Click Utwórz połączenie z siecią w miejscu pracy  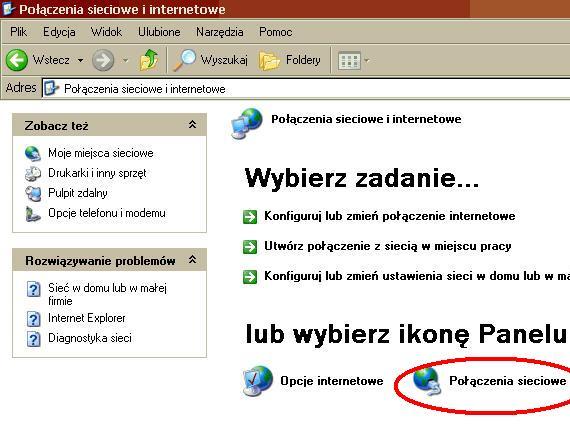(x=388, y=246)
